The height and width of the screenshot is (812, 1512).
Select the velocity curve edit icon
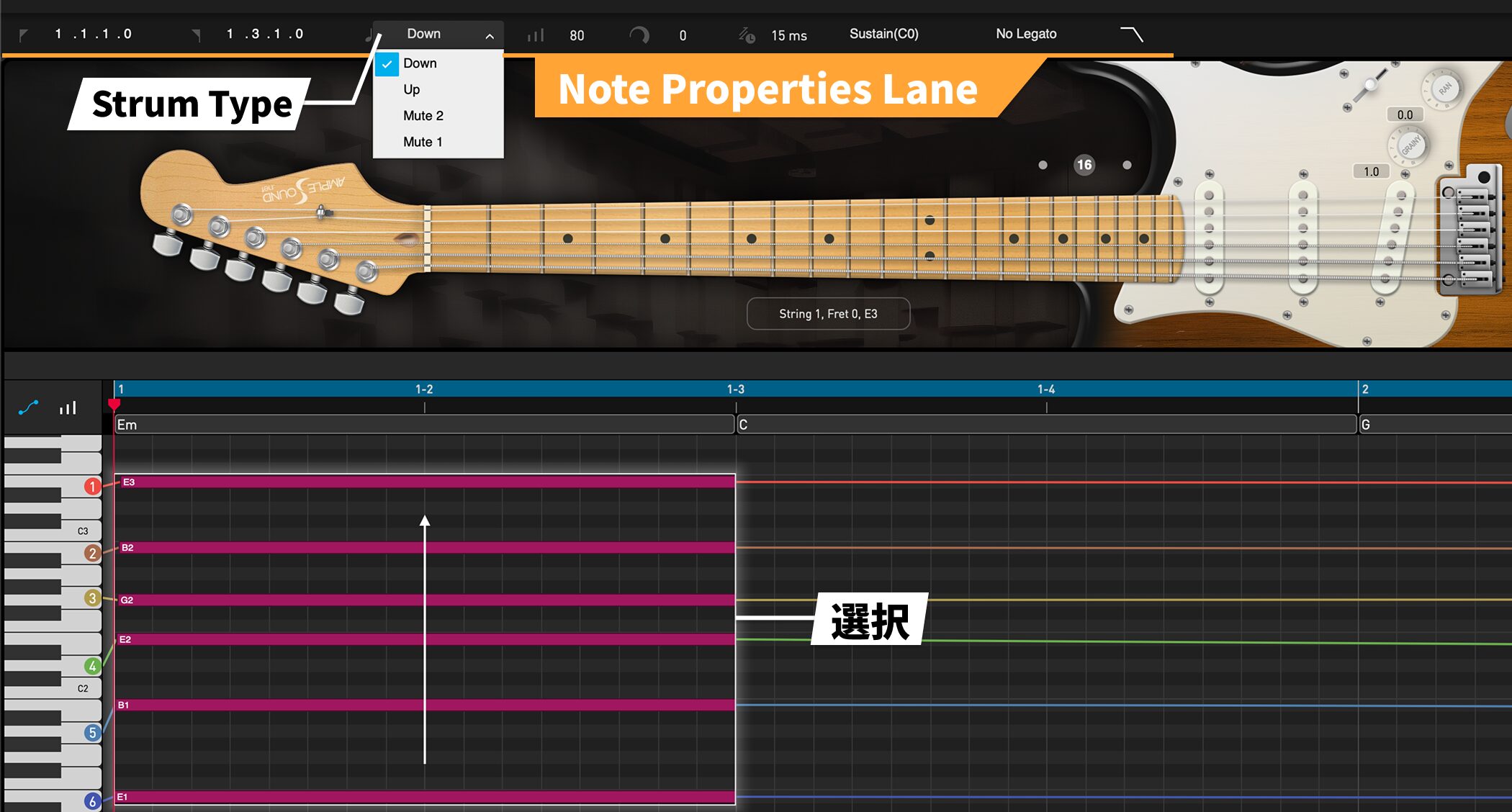click(29, 407)
